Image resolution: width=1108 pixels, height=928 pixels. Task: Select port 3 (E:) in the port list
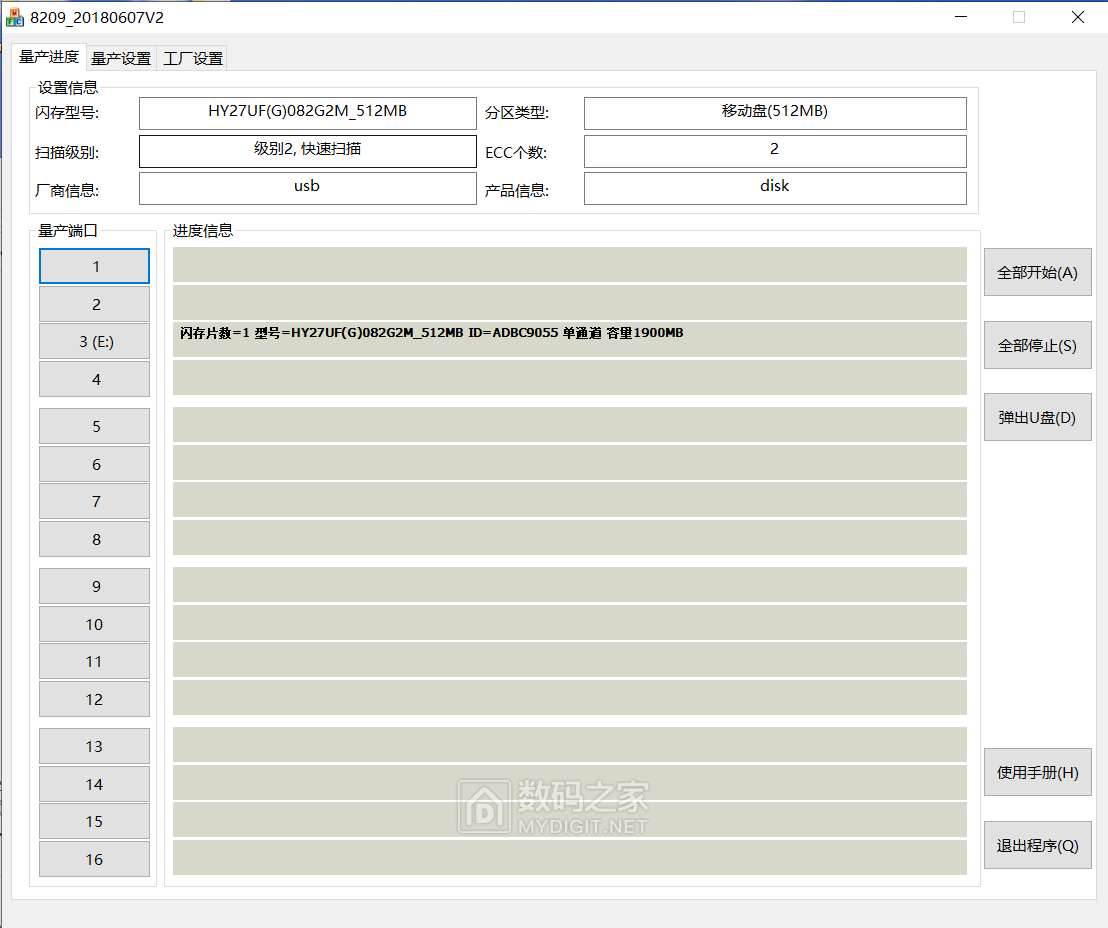pyautogui.click(x=94, y=341)
